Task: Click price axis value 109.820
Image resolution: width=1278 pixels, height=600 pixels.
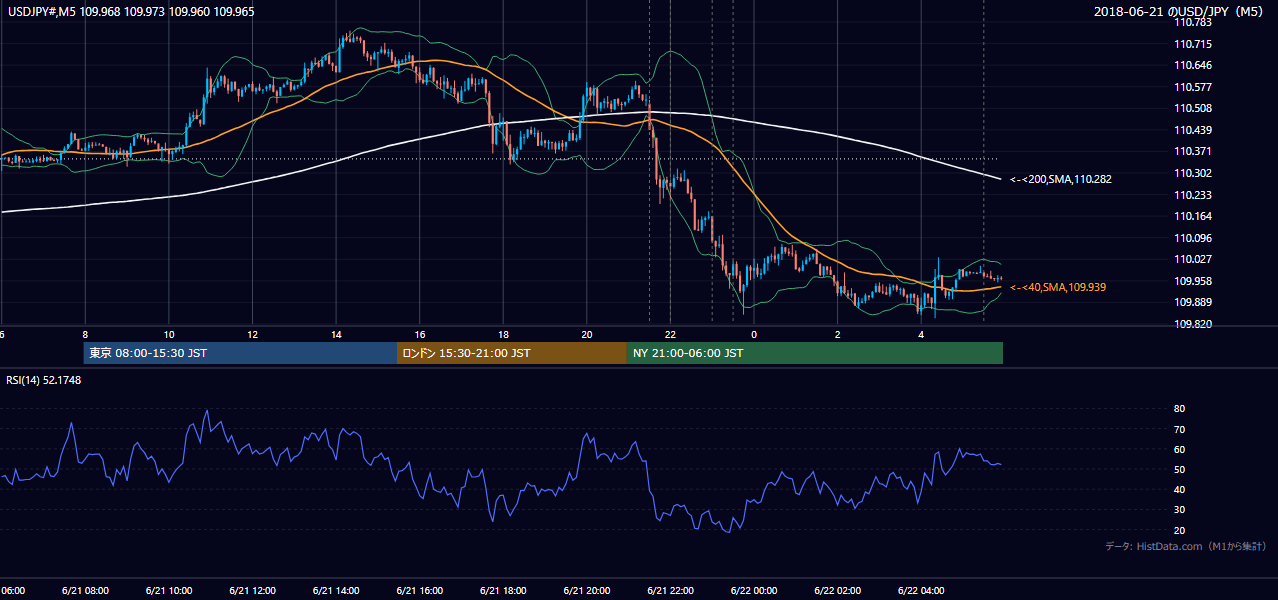Action: pos(1194,324)
